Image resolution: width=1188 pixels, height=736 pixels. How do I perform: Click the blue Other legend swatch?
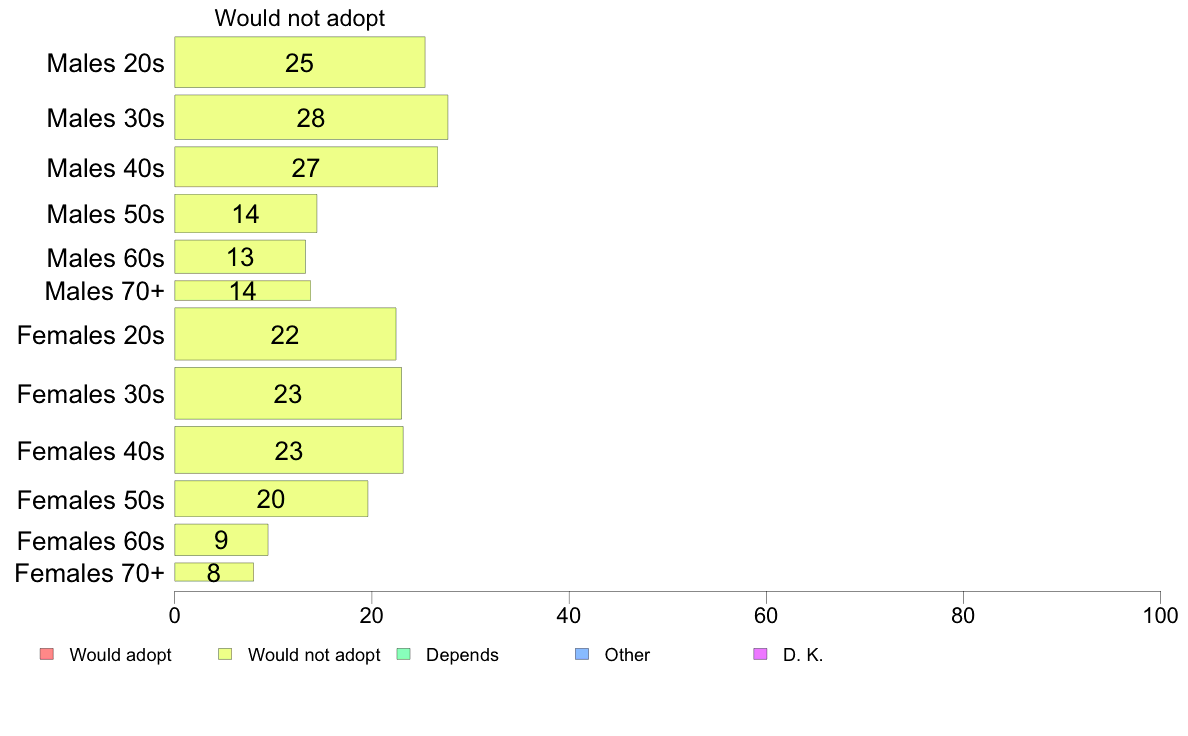point(582,654)
